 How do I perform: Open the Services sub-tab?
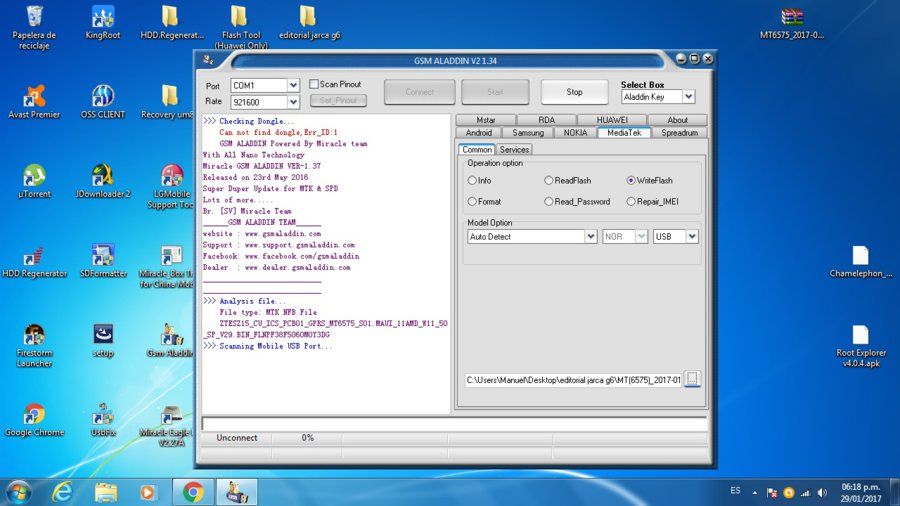tap(514, 149)
